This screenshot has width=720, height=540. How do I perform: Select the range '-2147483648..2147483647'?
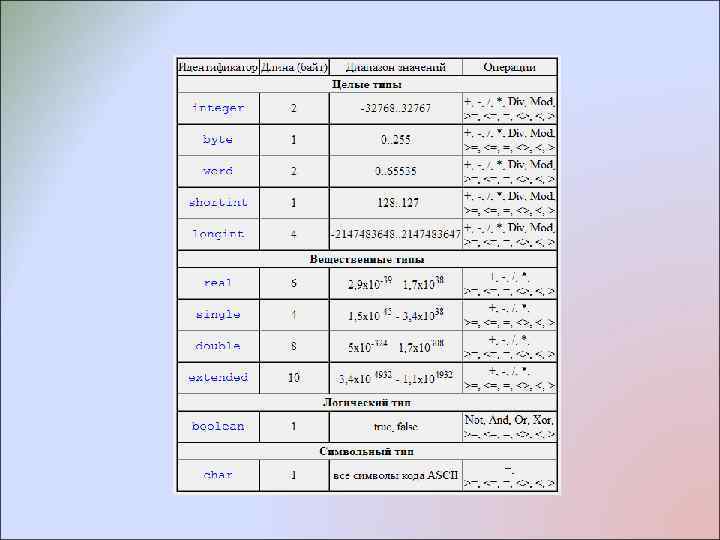point(395,234)
